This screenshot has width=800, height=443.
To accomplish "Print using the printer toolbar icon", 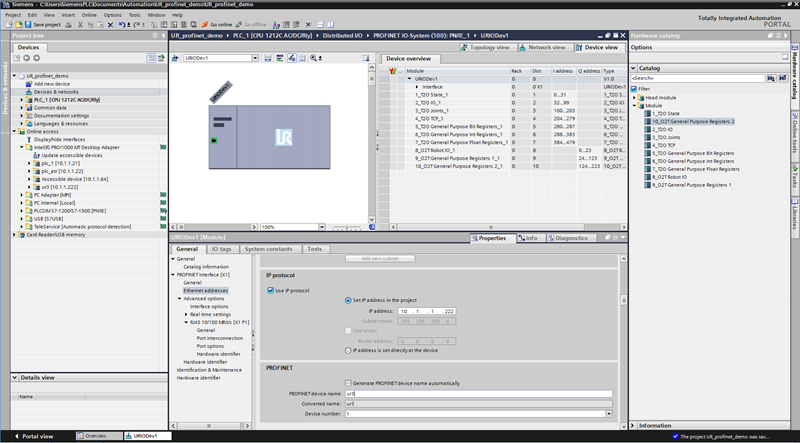I will 68,24.
